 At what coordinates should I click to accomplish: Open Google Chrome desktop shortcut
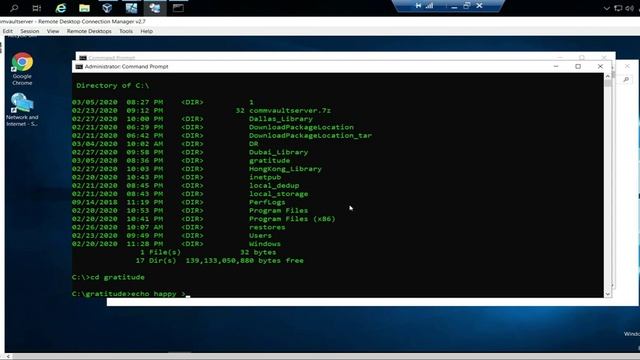pyautogui.click(x=22, y=69)
